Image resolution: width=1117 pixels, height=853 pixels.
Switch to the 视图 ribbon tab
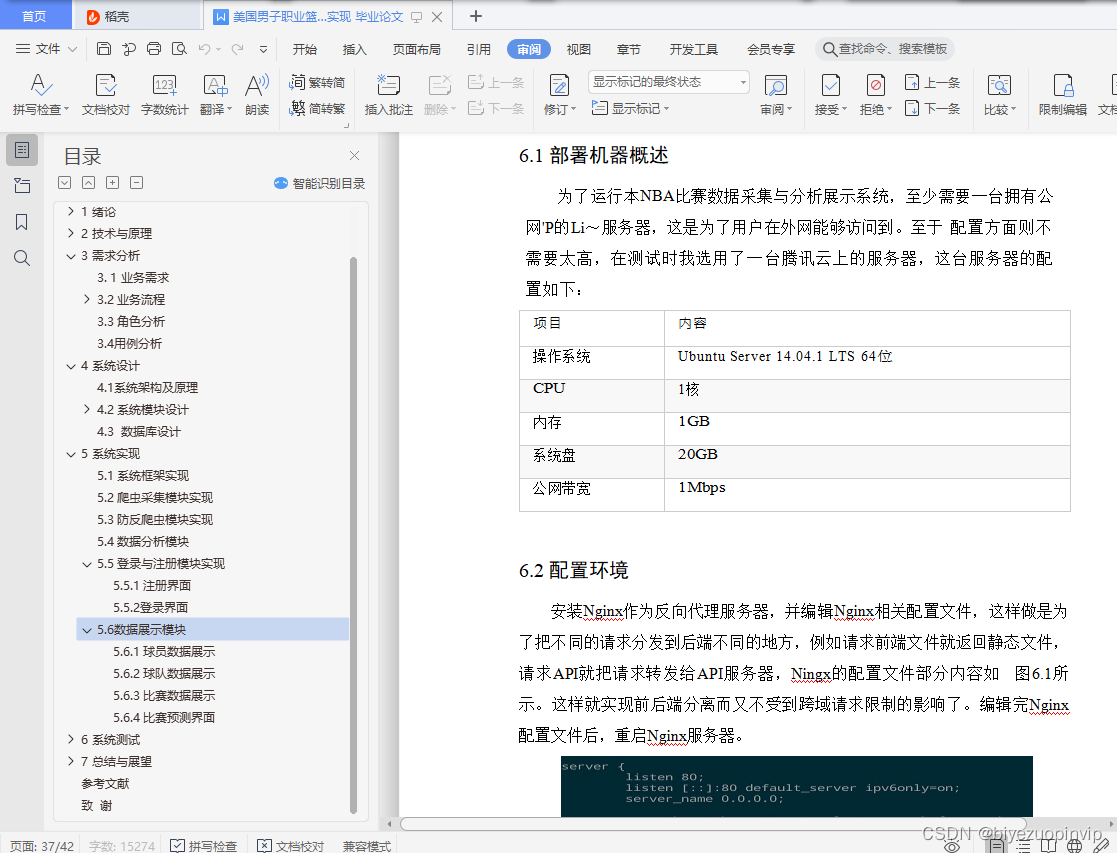(578, 49)
